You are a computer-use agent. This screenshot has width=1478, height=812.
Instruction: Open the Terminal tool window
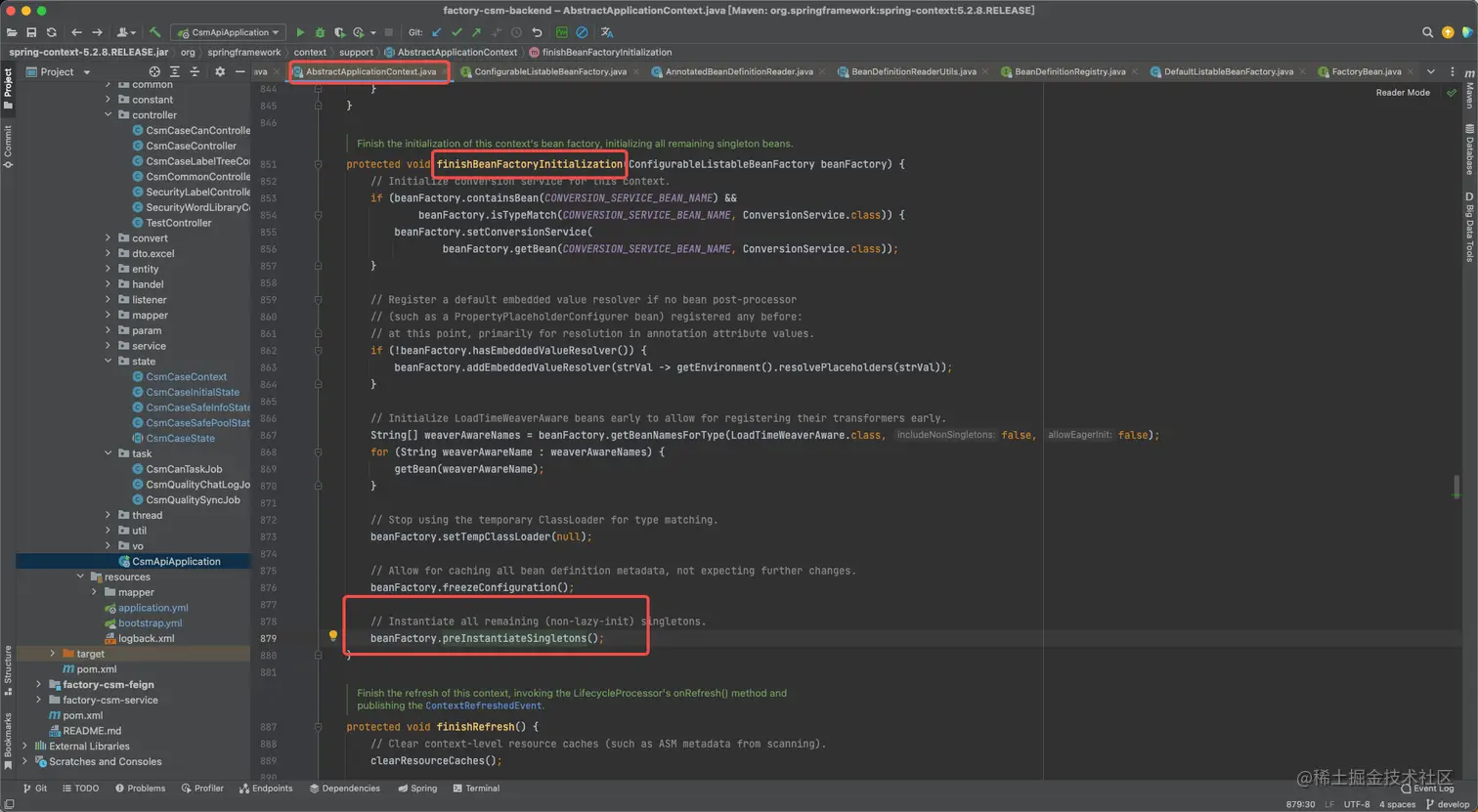pyautogui.click(x=476, y=789)
